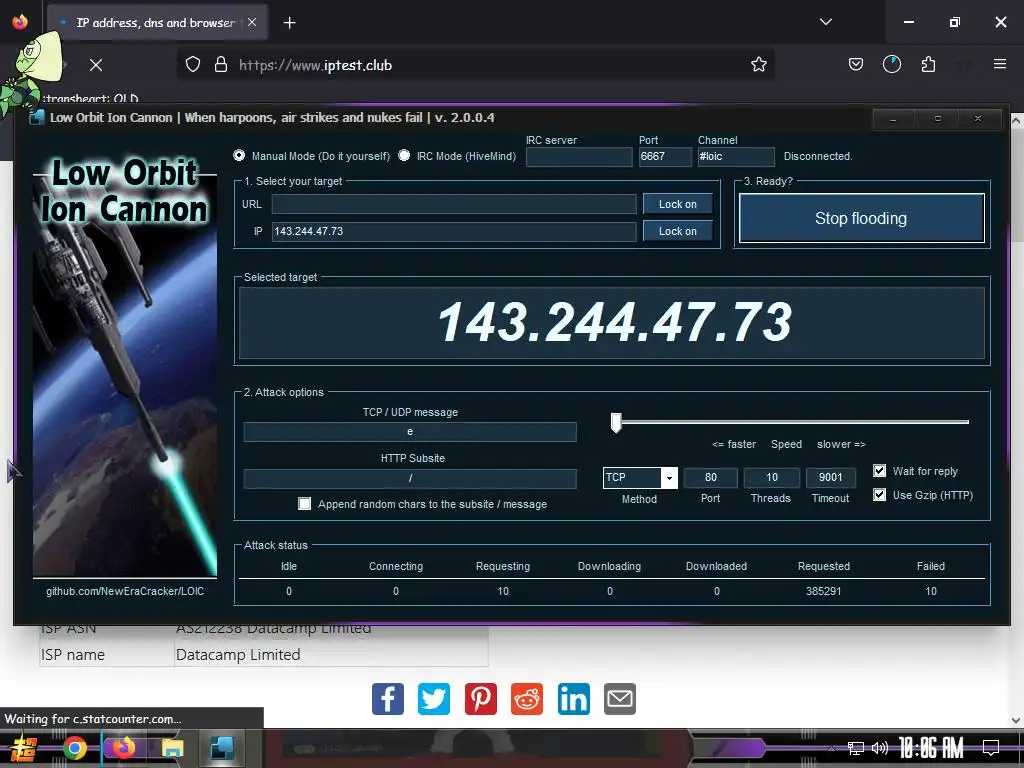Share the page on Facebook
Image resolution: width=1024 pixels, height=768 pixels.
388,699
